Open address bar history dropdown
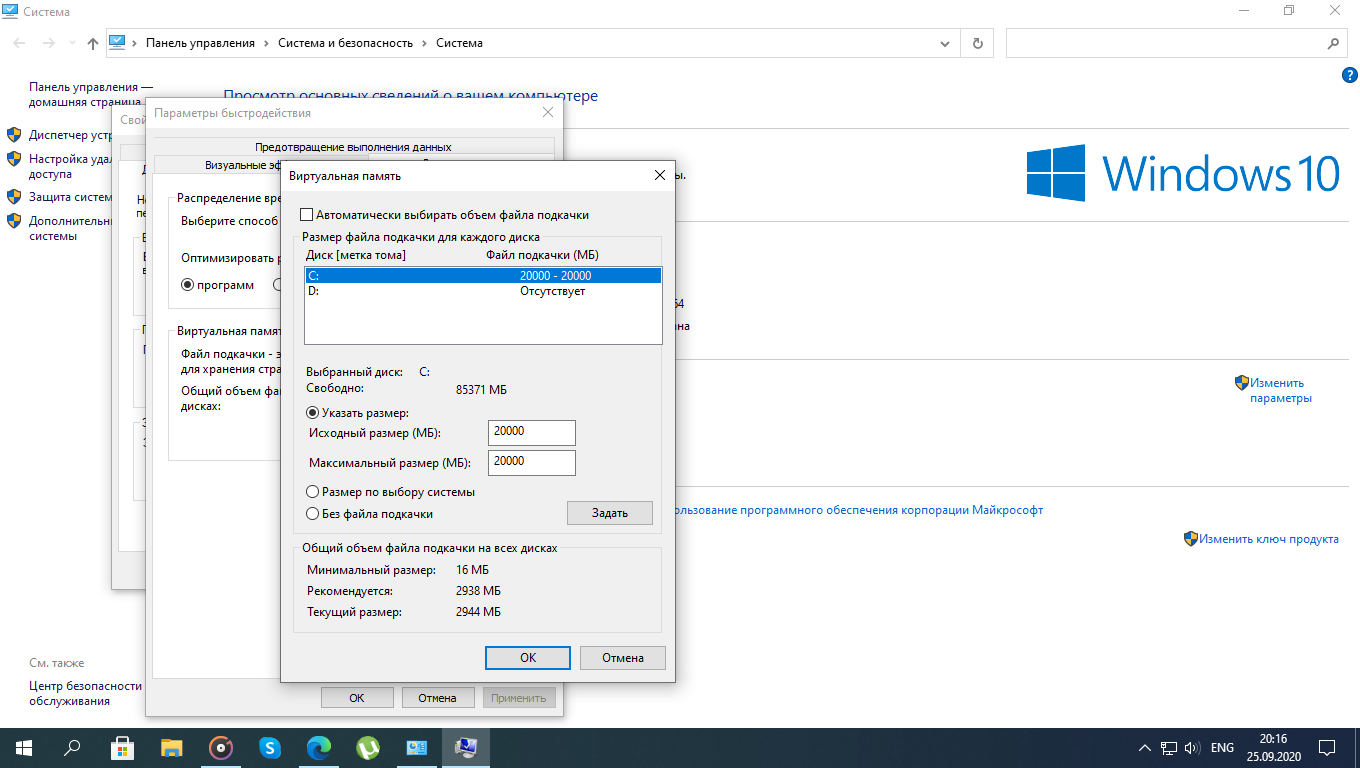The height and width of the screenshot is (768, 1360). pyautogui.click(x=946, y=44)
